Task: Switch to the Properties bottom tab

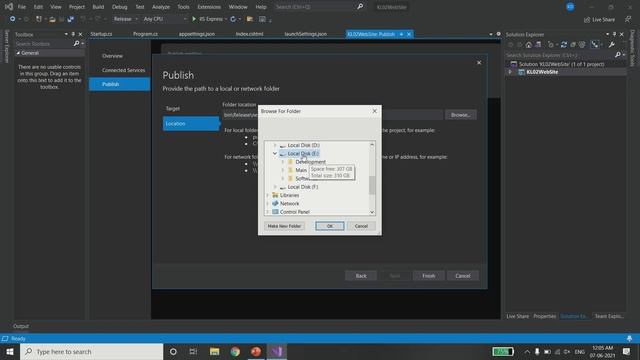Action: point(544,316)
